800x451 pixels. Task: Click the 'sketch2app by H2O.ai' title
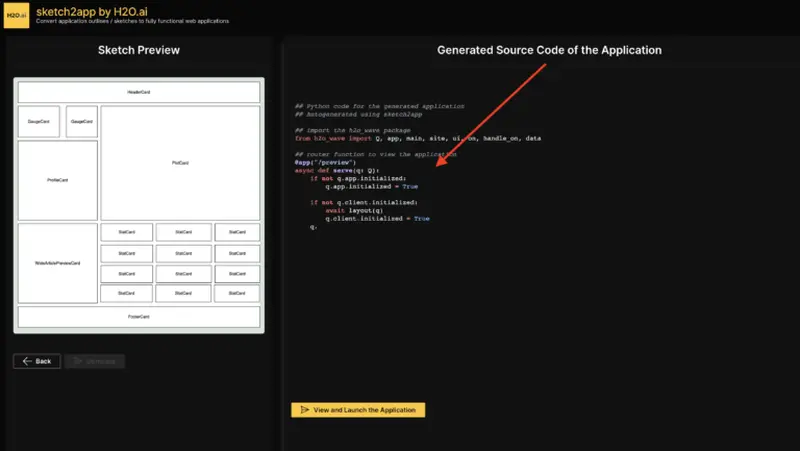92,11
